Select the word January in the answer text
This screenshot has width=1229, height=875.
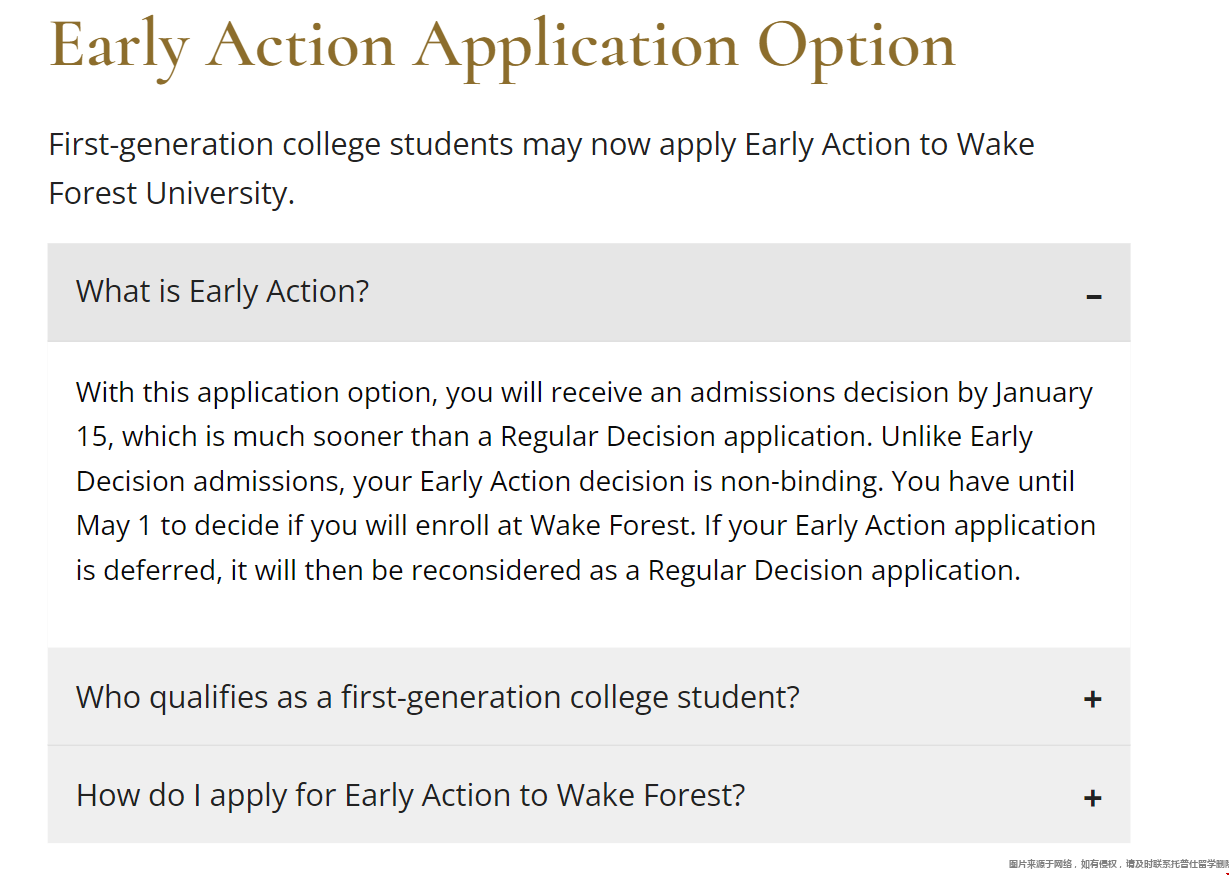(1043, 393)
